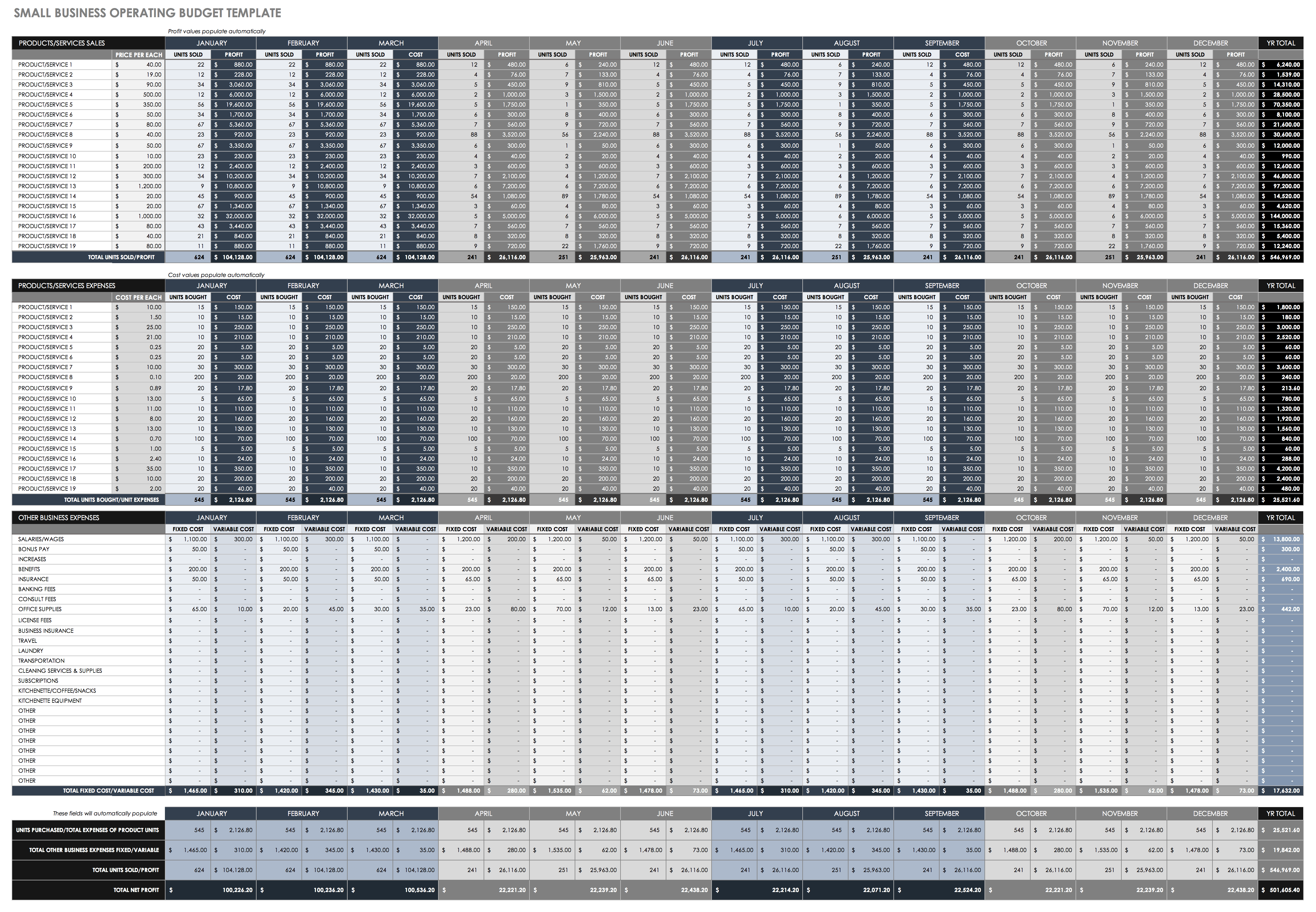Click the 990.00 yearly total cell
The height and width of the screenshot is (912, 1316).
(1280, 156)
